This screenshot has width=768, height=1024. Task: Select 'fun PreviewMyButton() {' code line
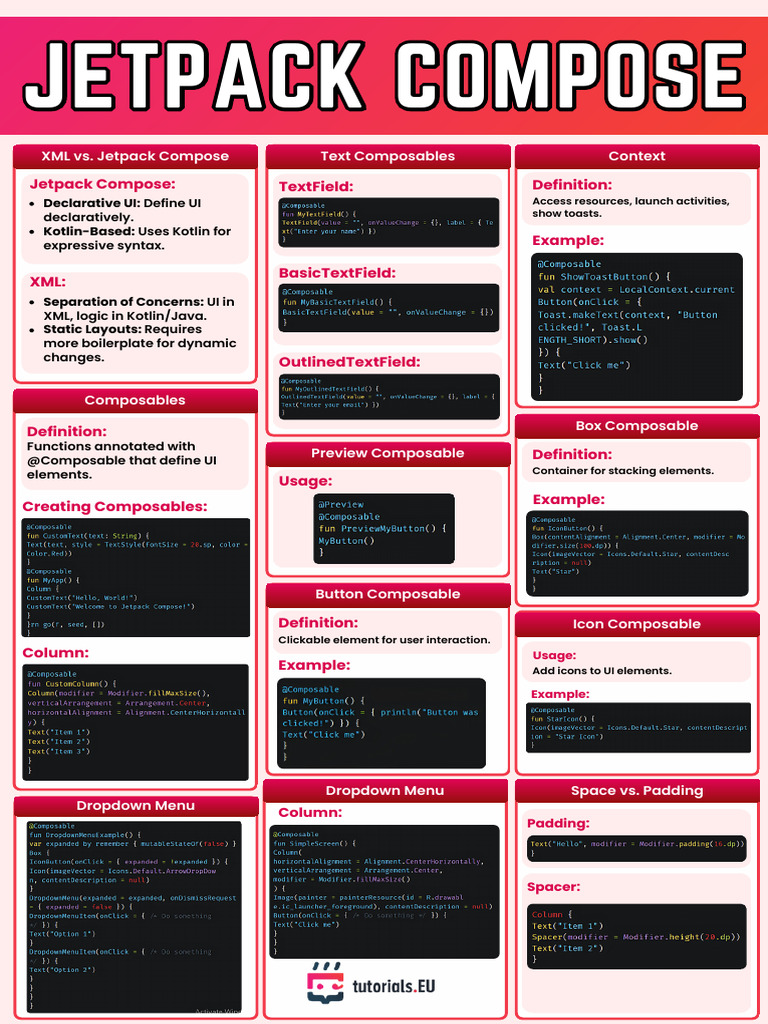[x=382, y=528]
